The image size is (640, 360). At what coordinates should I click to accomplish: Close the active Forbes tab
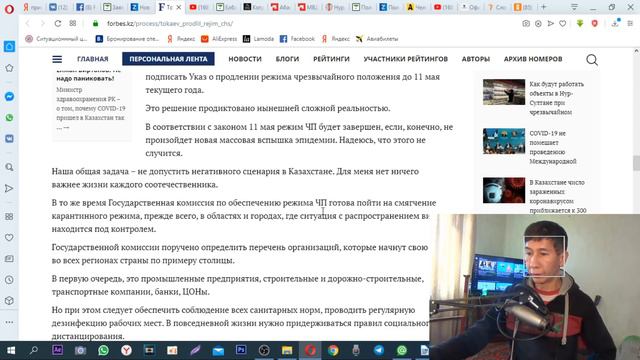178,7
